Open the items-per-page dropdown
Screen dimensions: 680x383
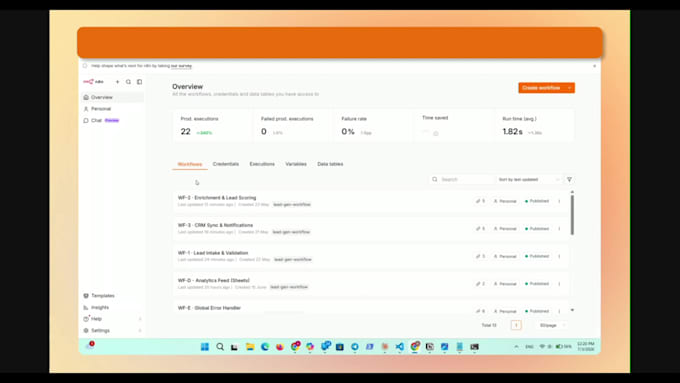pos(552,325)
